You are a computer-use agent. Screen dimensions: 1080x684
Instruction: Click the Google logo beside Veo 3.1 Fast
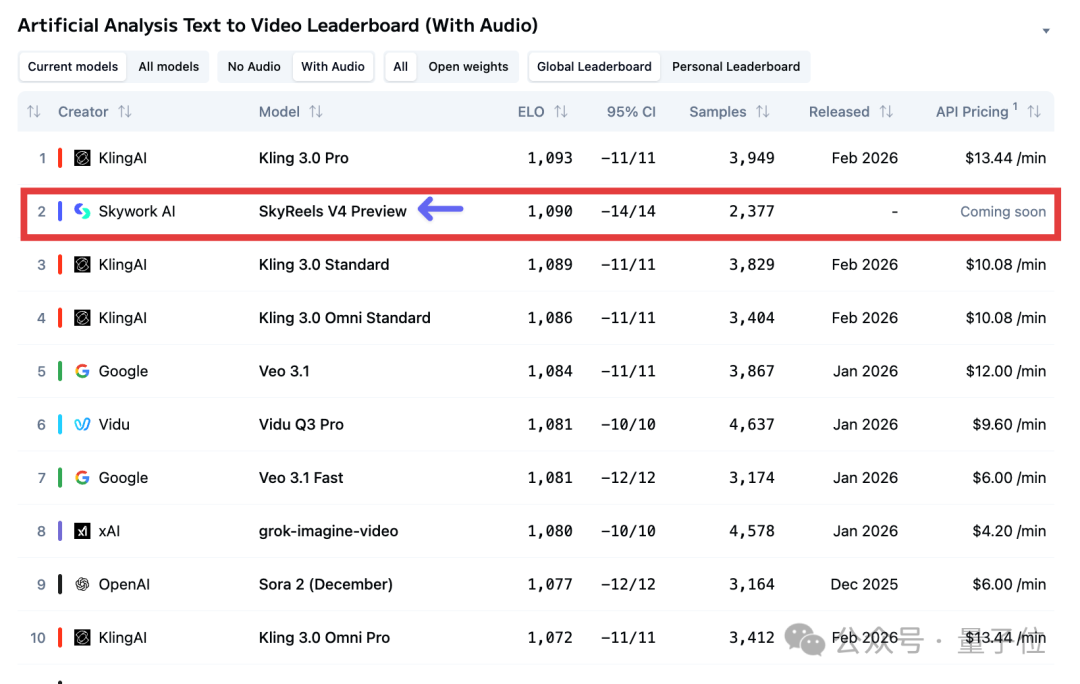point(82,477)
